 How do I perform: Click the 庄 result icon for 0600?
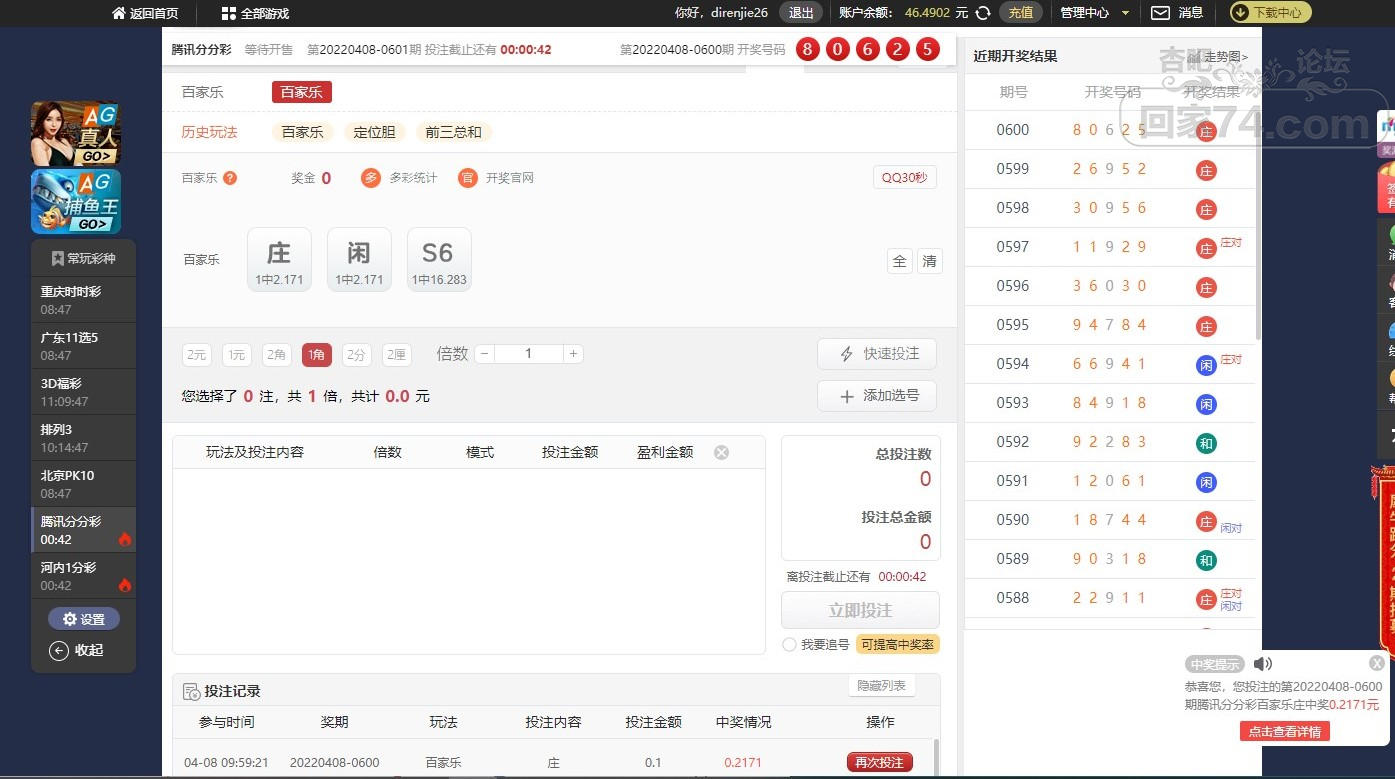tap(1206, 131)
